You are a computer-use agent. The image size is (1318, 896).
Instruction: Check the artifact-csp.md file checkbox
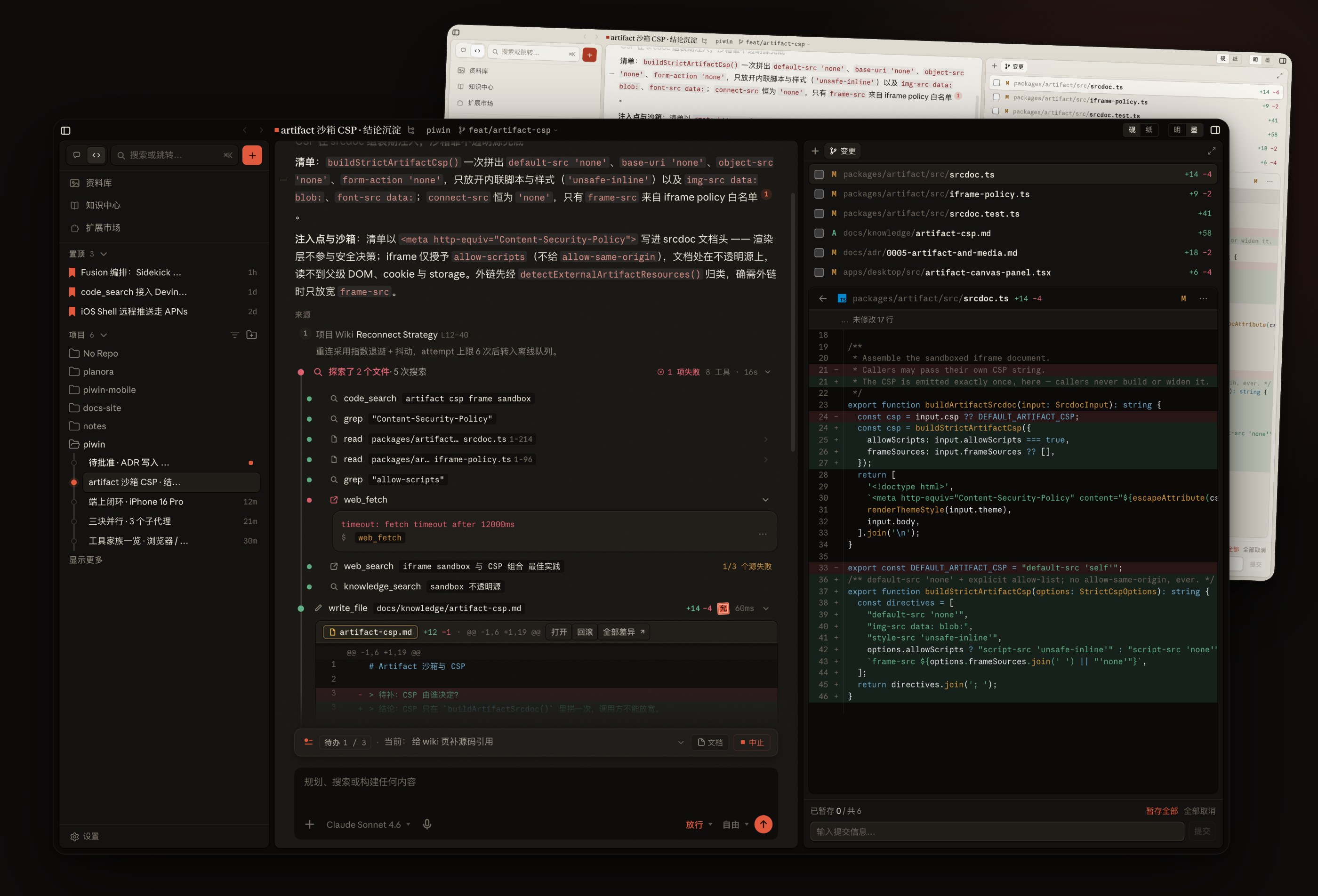pos(819,233)
